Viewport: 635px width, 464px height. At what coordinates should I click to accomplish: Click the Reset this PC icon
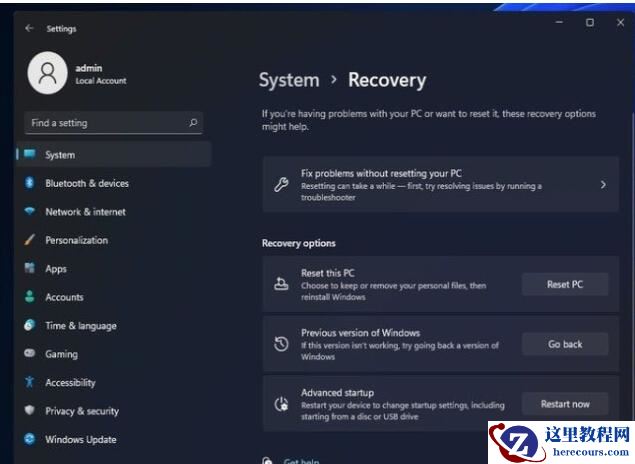point(281,284)
